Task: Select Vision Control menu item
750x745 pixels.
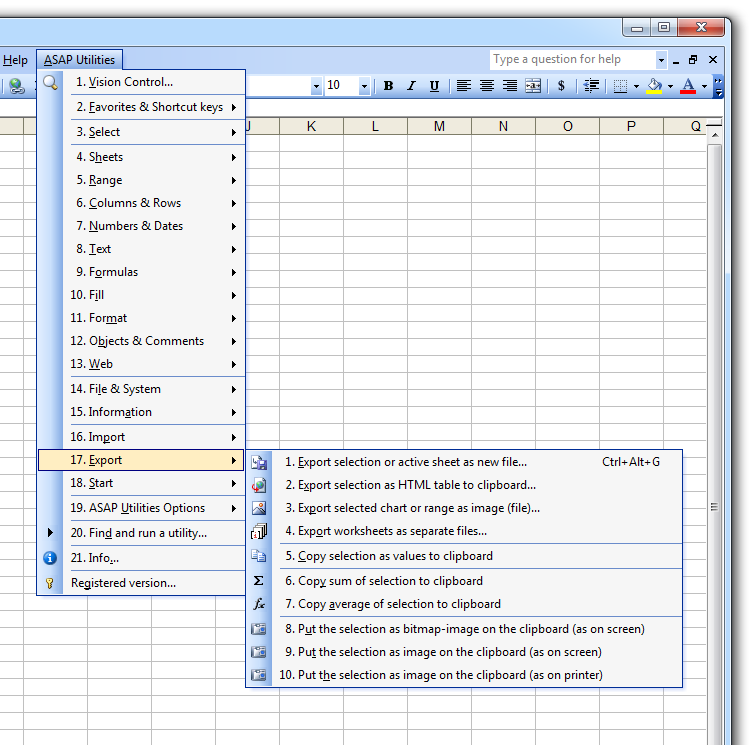Action: 142,82
